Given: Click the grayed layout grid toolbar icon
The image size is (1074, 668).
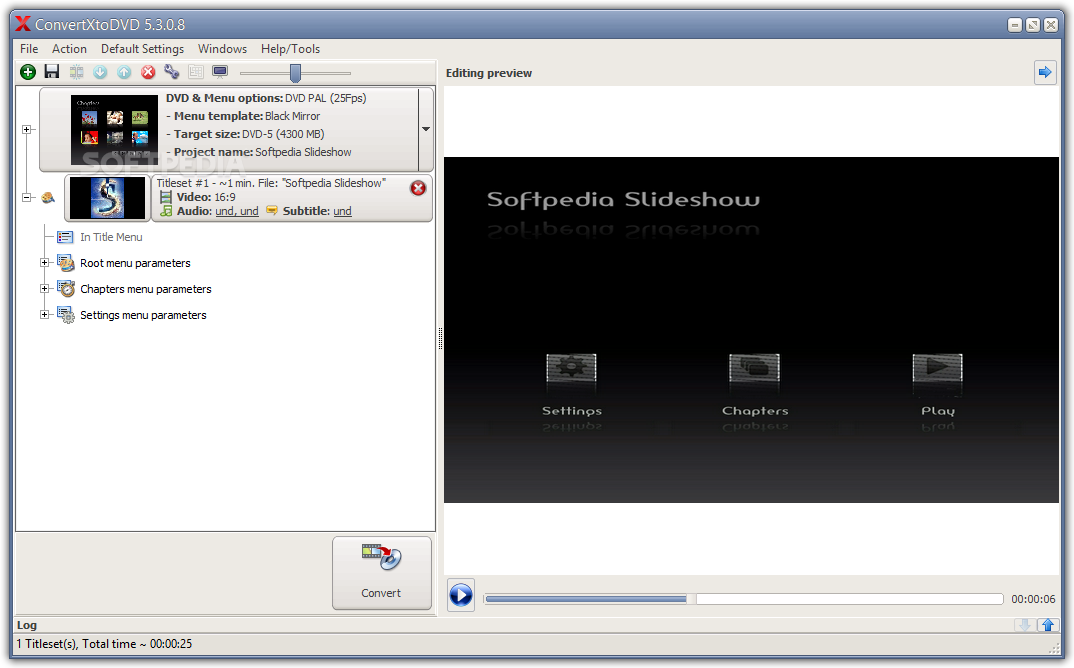Looking at the screenshot, I should click(x=196, y=72).
